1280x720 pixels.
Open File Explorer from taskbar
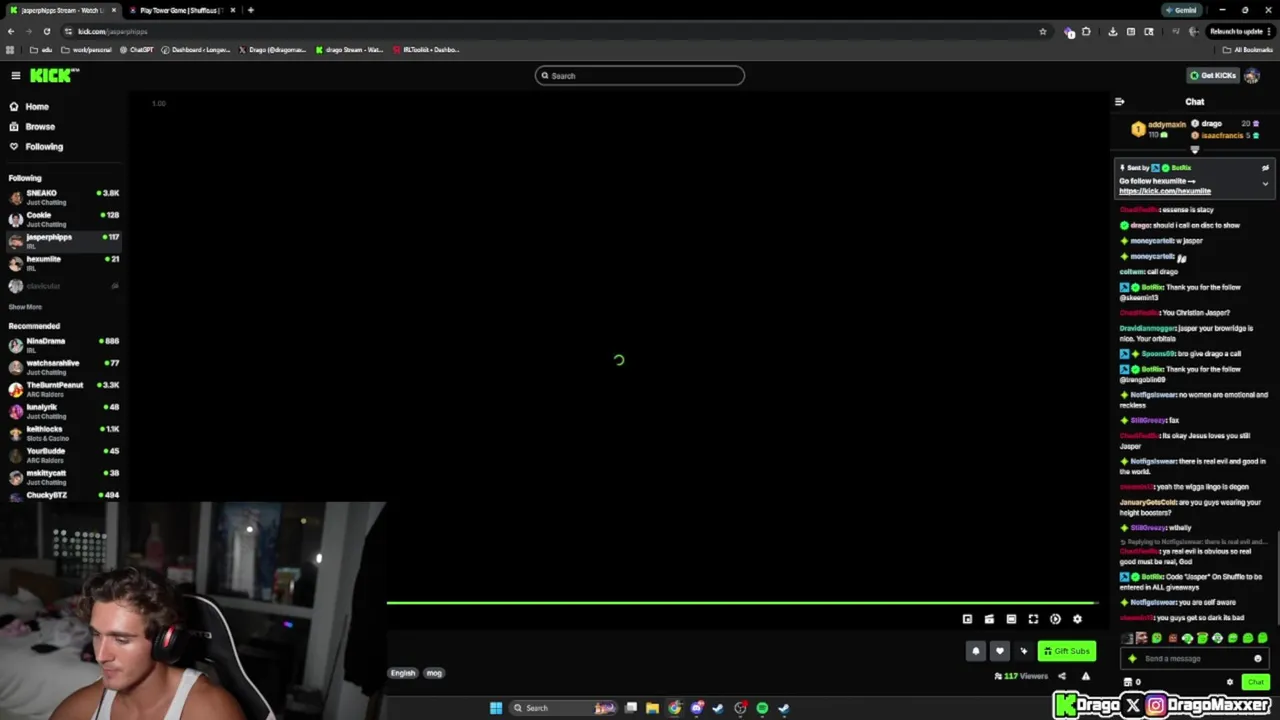pos(652,708)
